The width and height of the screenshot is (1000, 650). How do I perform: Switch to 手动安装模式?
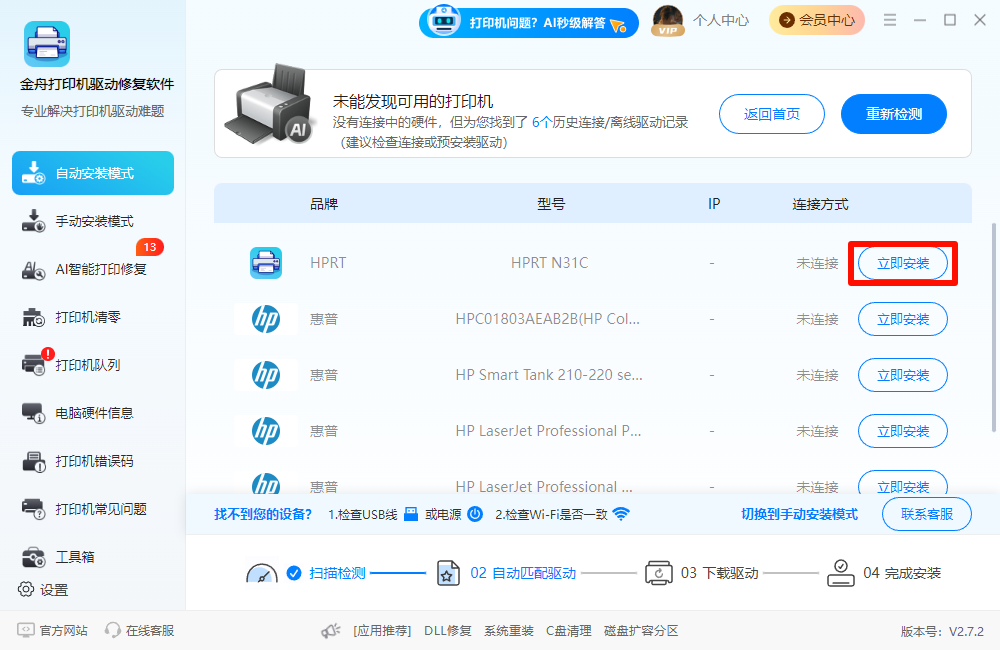point(93,221)
